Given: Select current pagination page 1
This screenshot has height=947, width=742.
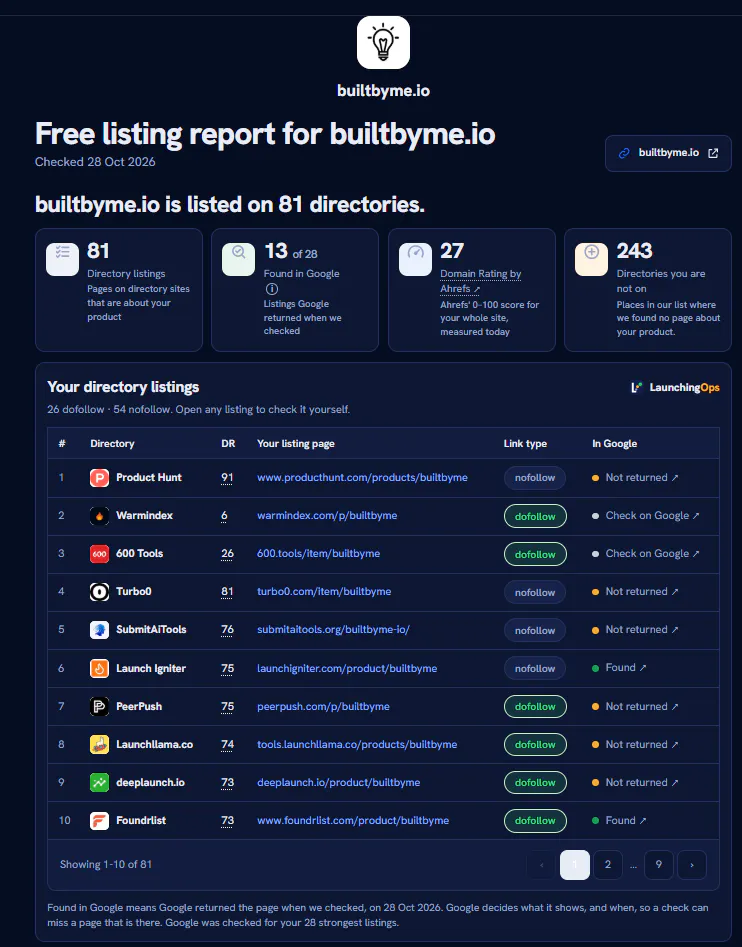Looking at the screenshot, I should [x=575, y=864].
